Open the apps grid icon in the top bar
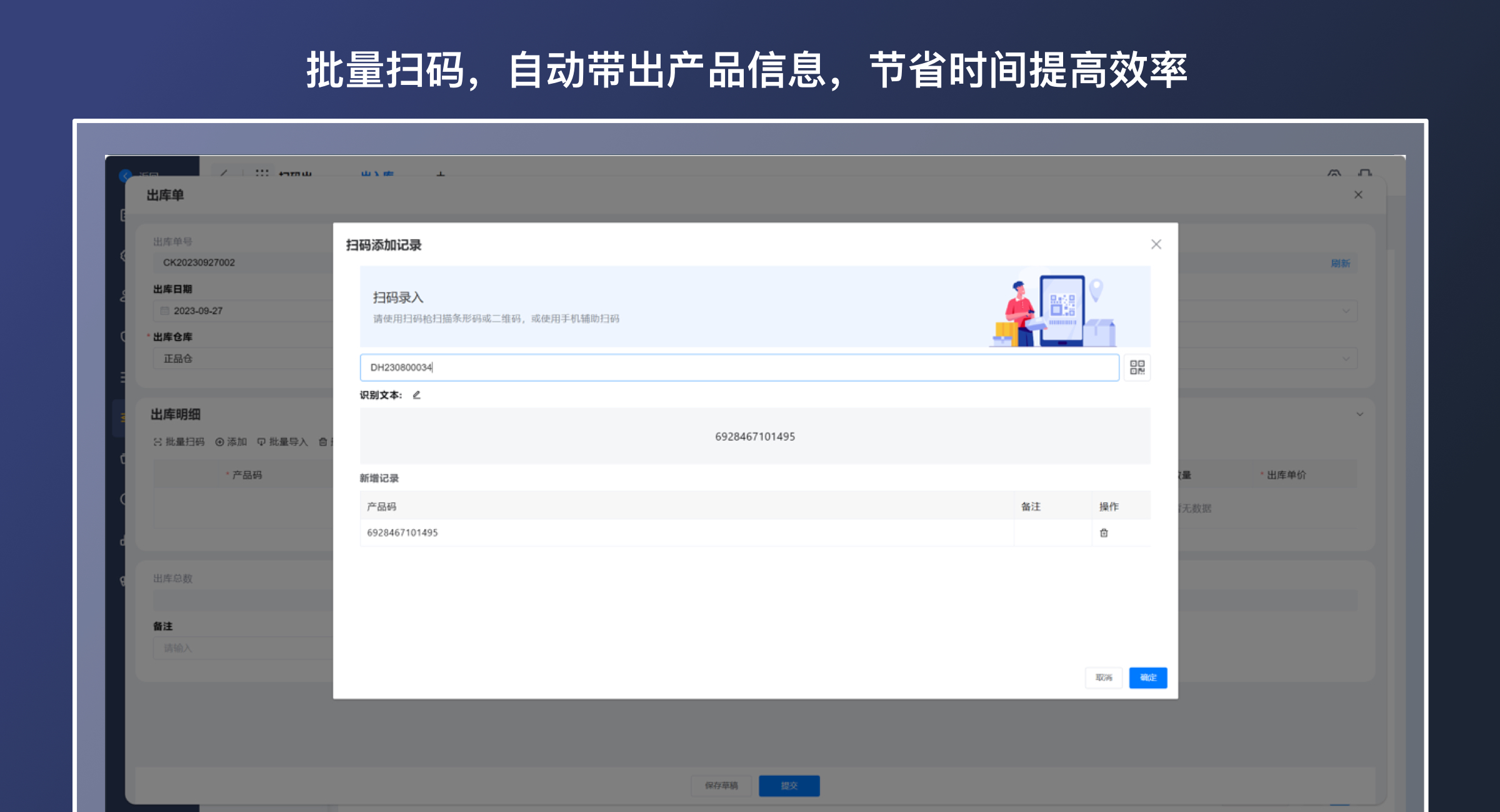 tap(262, 174)
